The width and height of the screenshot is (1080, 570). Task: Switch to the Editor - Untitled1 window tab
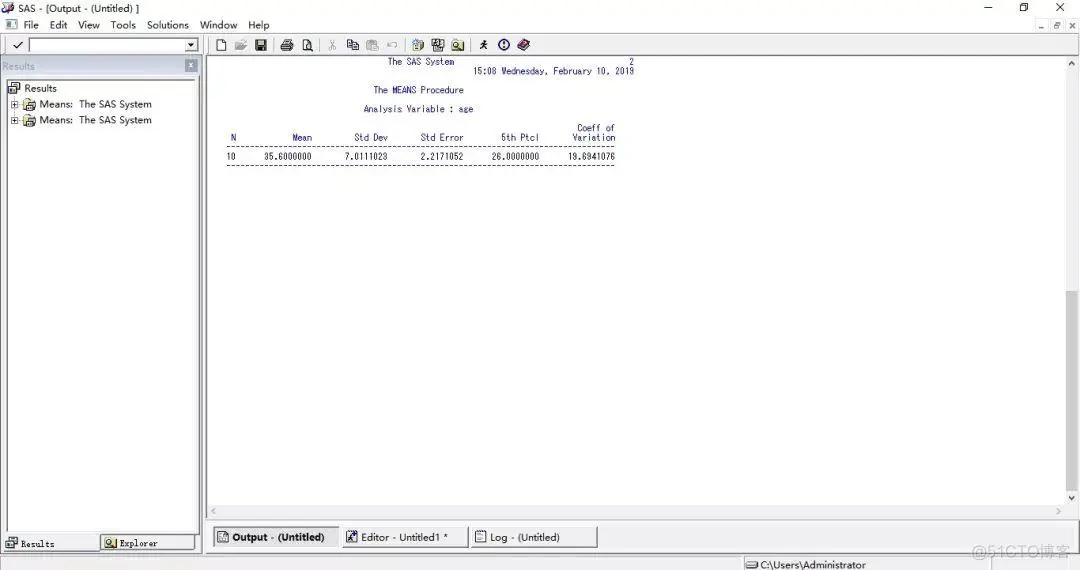click(x=404, y=537)
